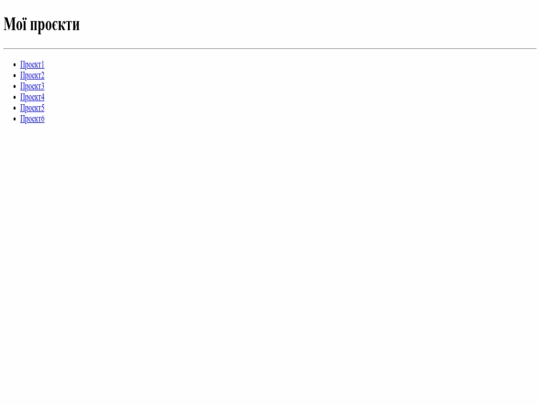Follow the Проєкт3 hyperlink
This screenshot has height=405, width=540.
pos(32,86)
